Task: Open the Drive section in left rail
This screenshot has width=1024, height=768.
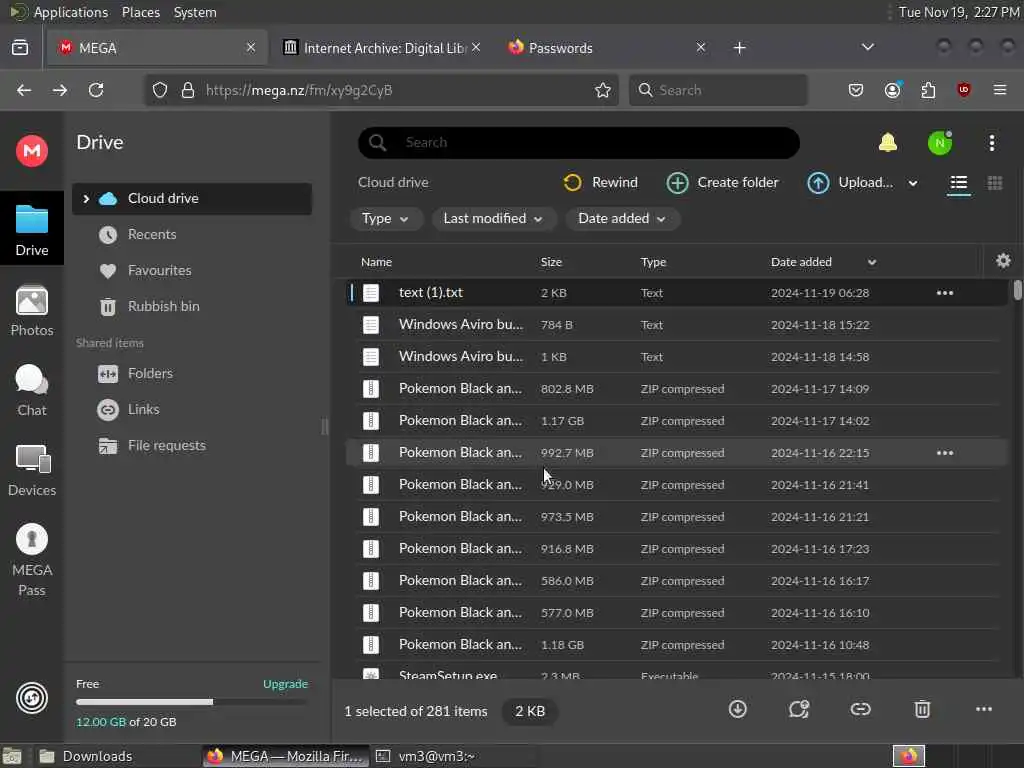Action: 31,229
